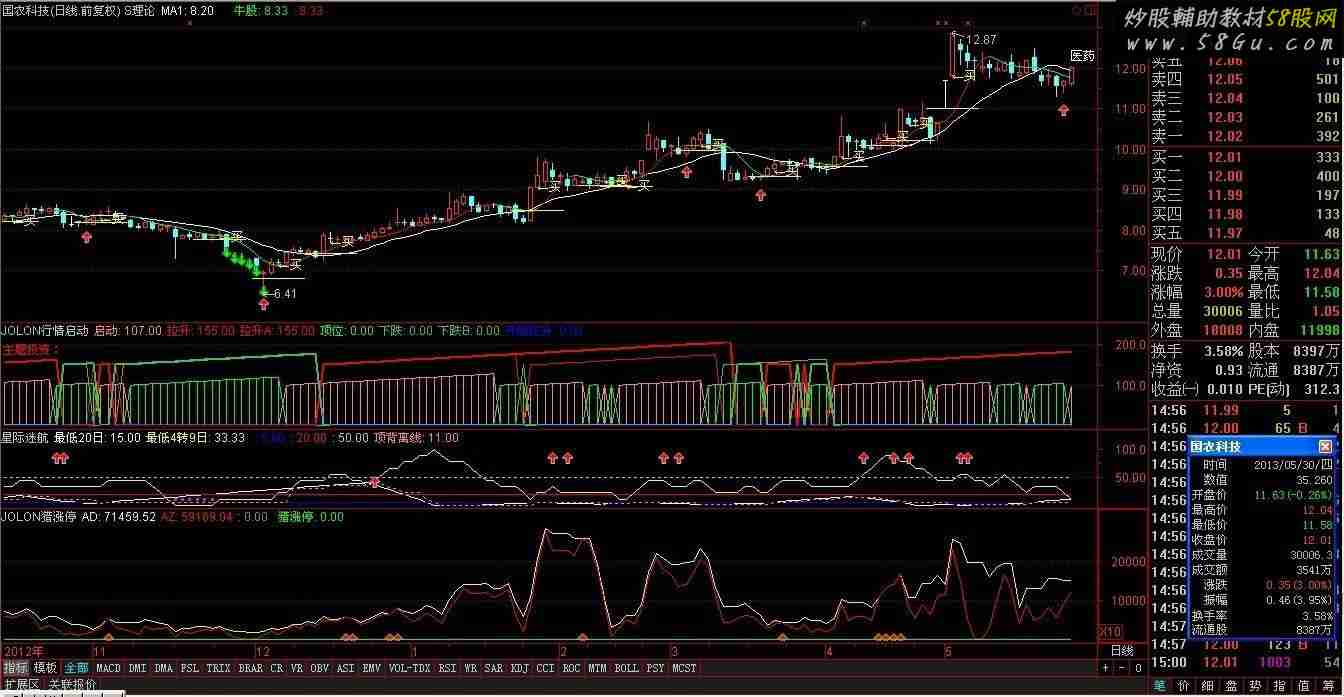Select the VOL-TDX indicator tab

(x=409, y=668)
